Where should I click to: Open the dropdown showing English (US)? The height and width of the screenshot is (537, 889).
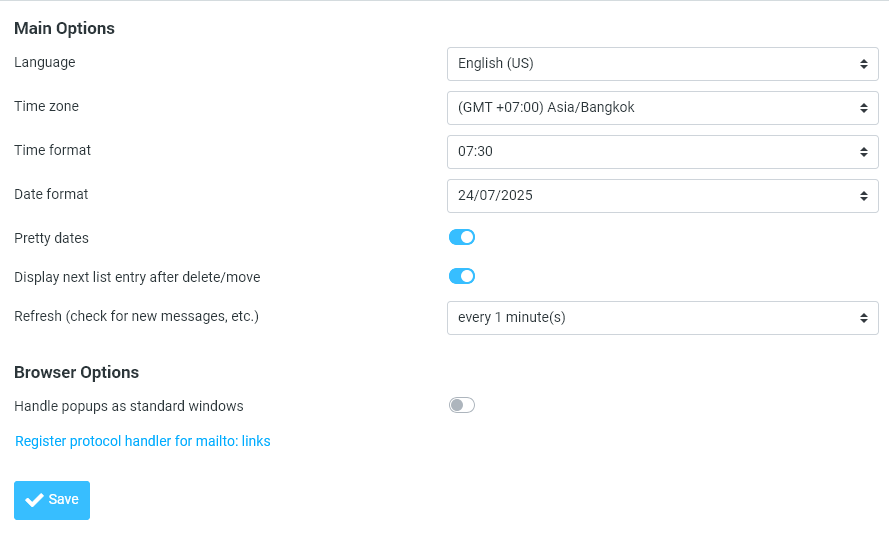click(x=650, y=64)
